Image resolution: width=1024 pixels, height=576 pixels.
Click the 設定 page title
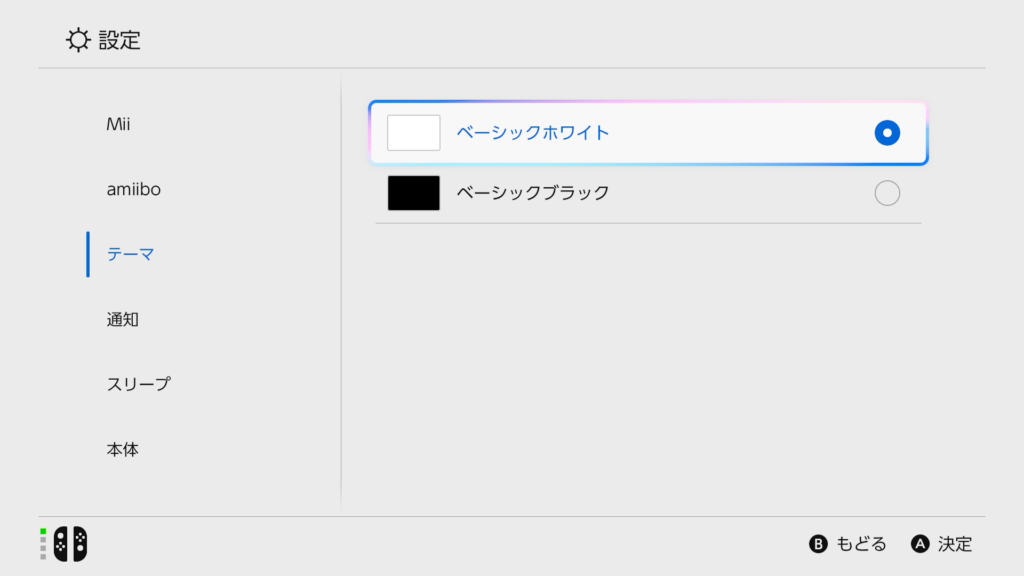coord(120,40)
